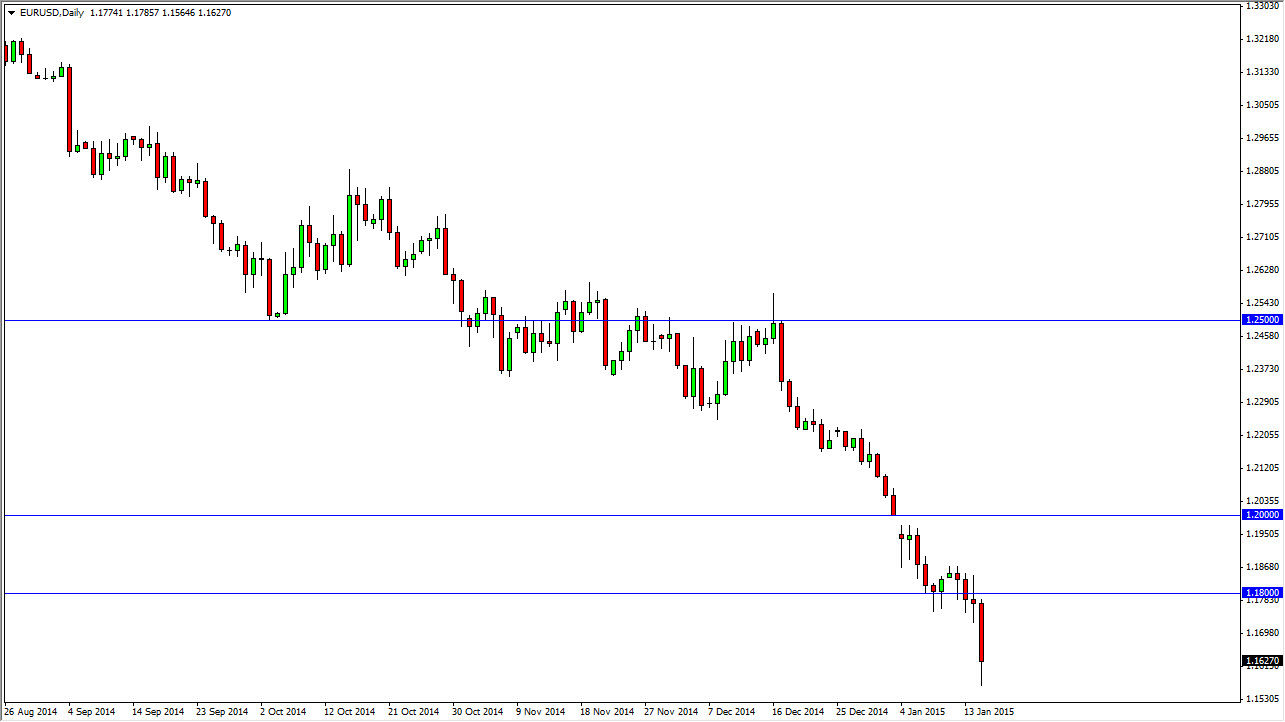Click the 2 Oct 2014 date label

(x=283, y=712)
